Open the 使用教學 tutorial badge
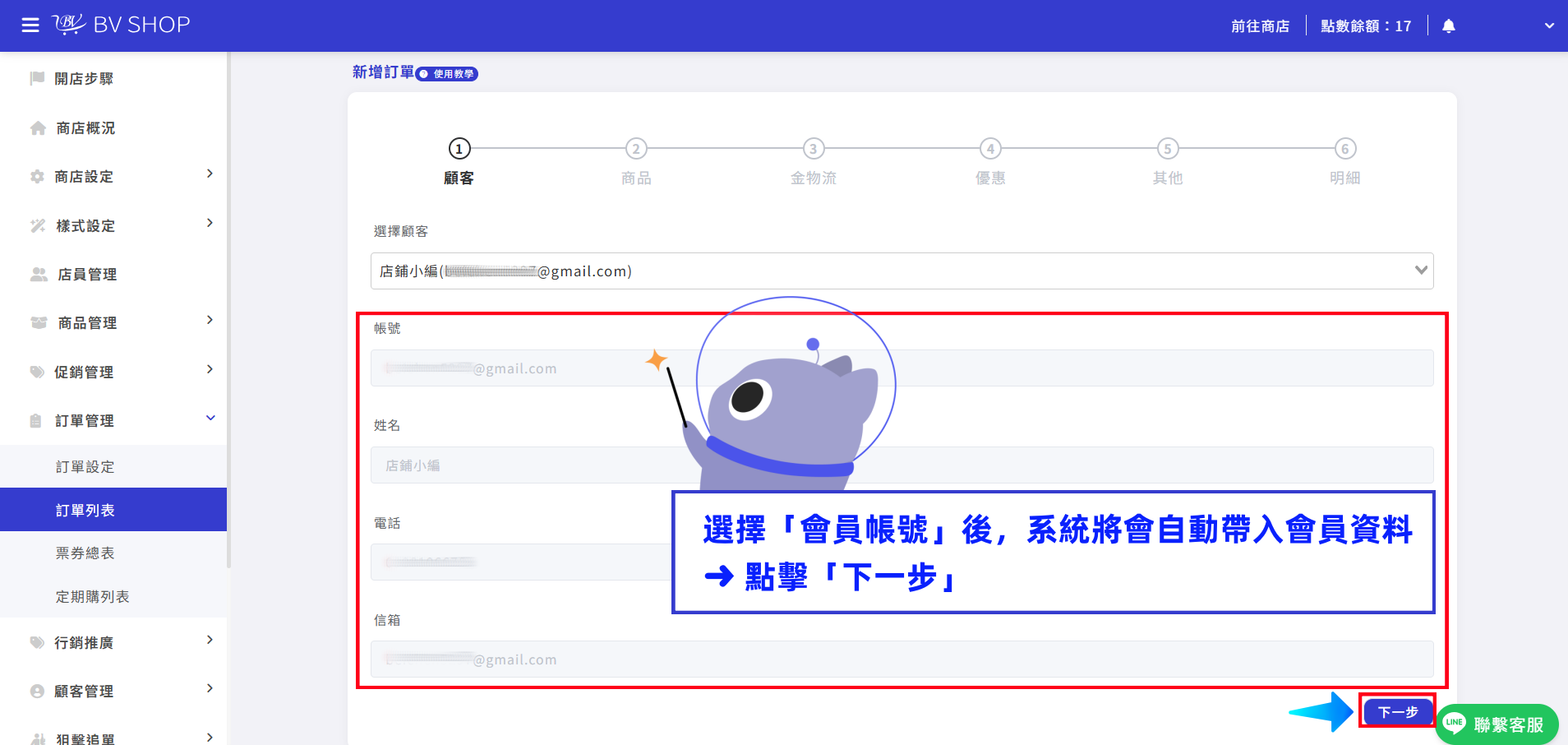 447,74
